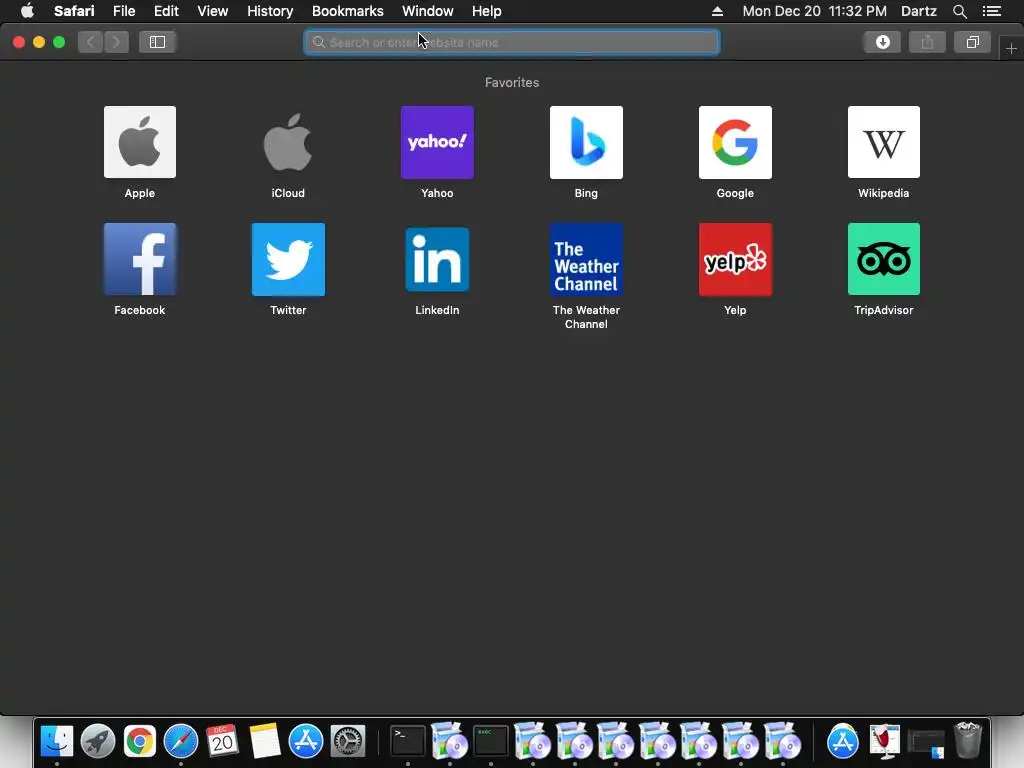Open Terminal from the Dock
1024x768 pixels.
[x=408, y=741]
